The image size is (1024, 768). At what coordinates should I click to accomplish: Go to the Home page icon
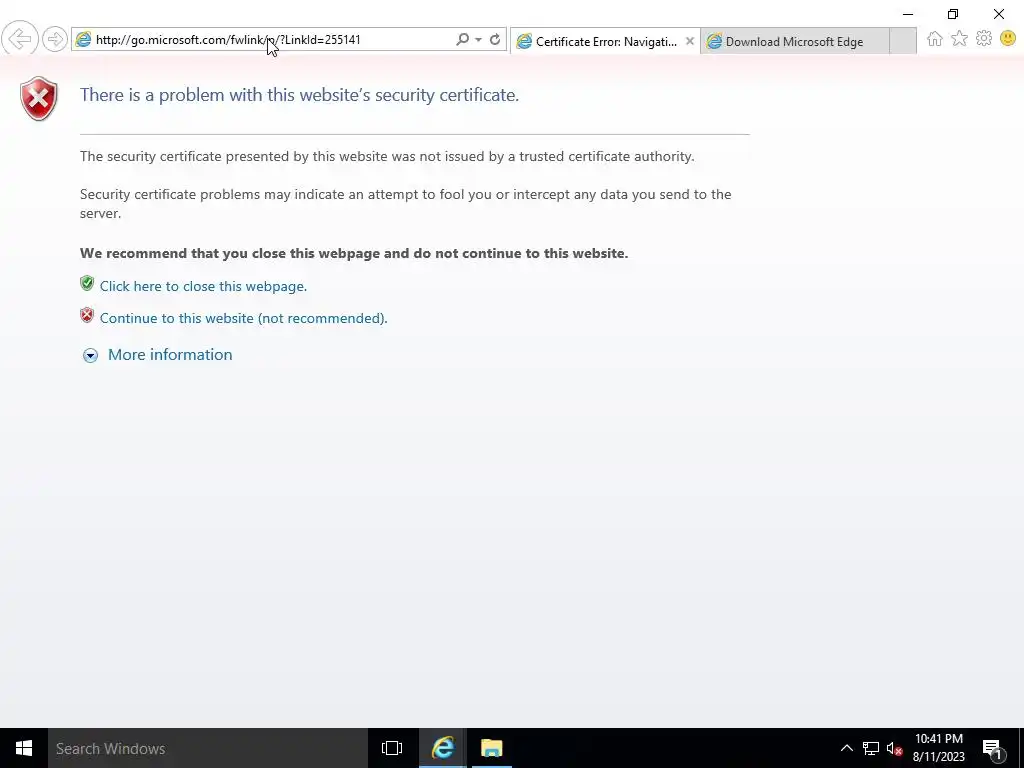coord(935,39)
